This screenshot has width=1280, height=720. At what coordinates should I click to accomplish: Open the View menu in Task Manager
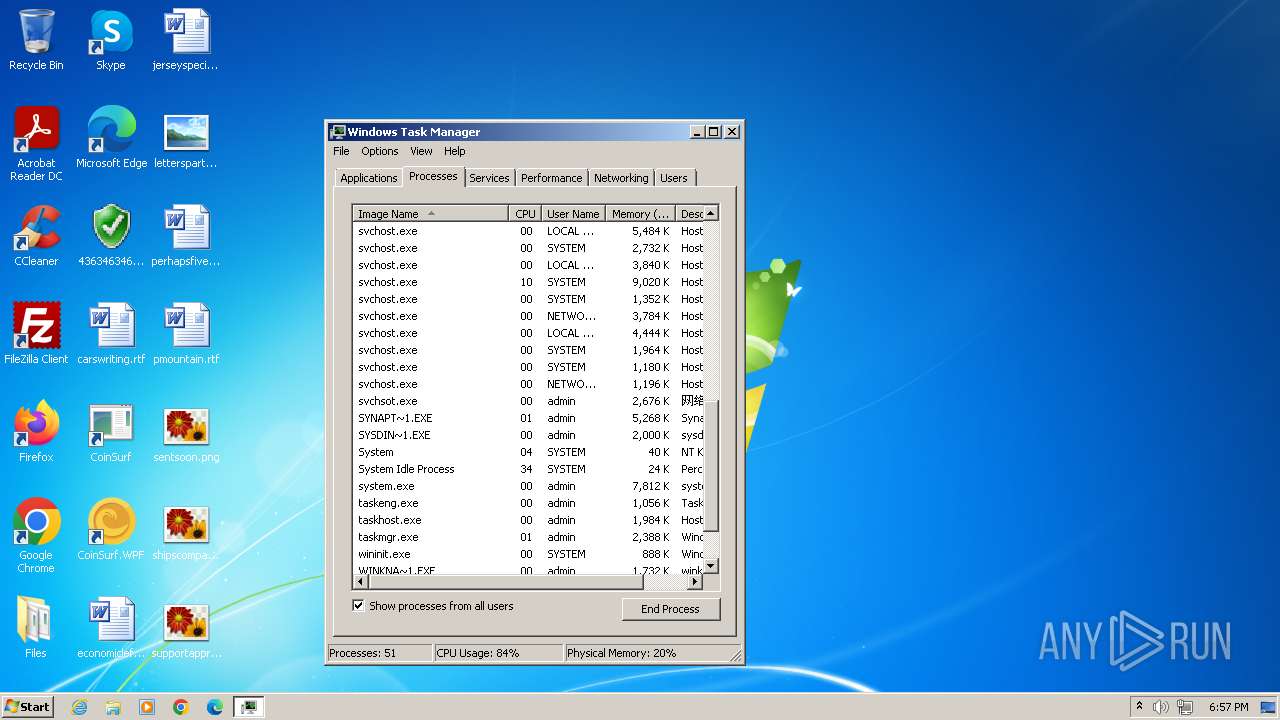click(x=421, y=151)
